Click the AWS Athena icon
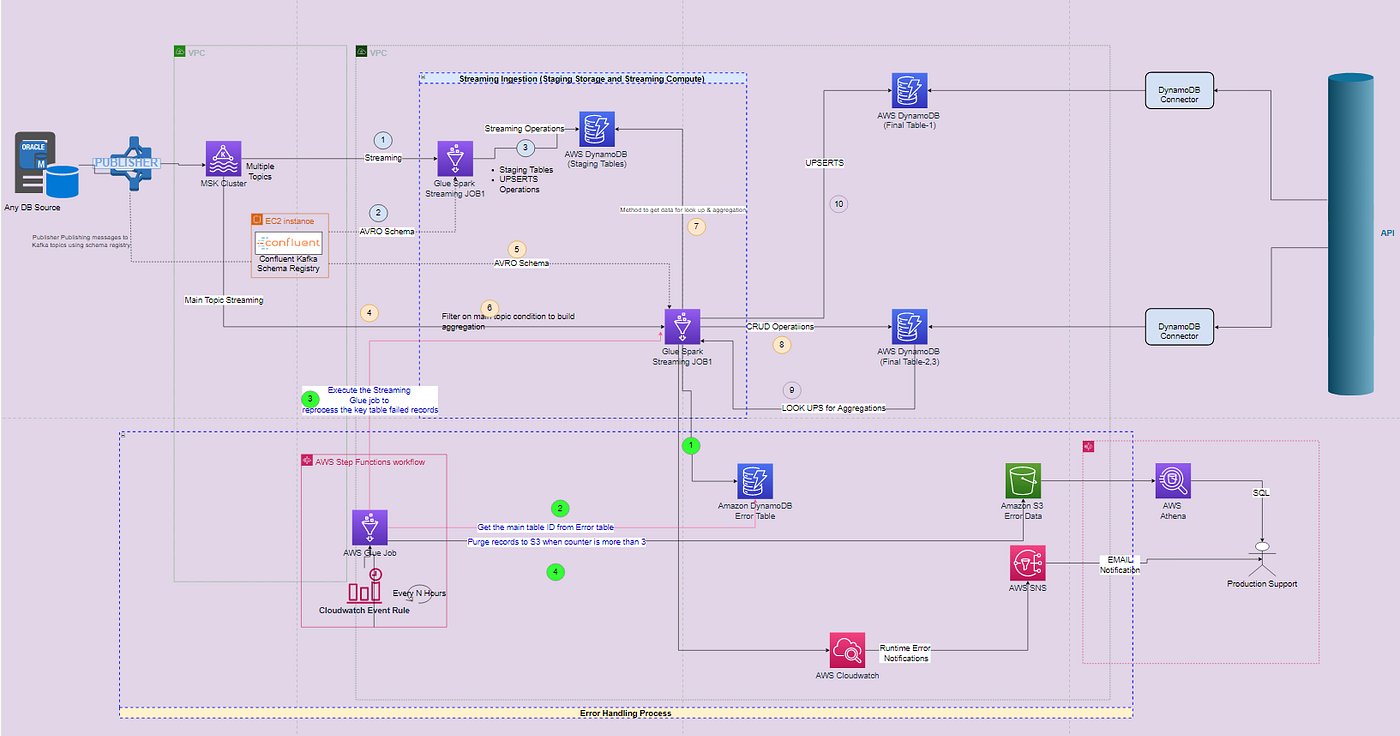The image size is (1400, 736). point(1174,481)
